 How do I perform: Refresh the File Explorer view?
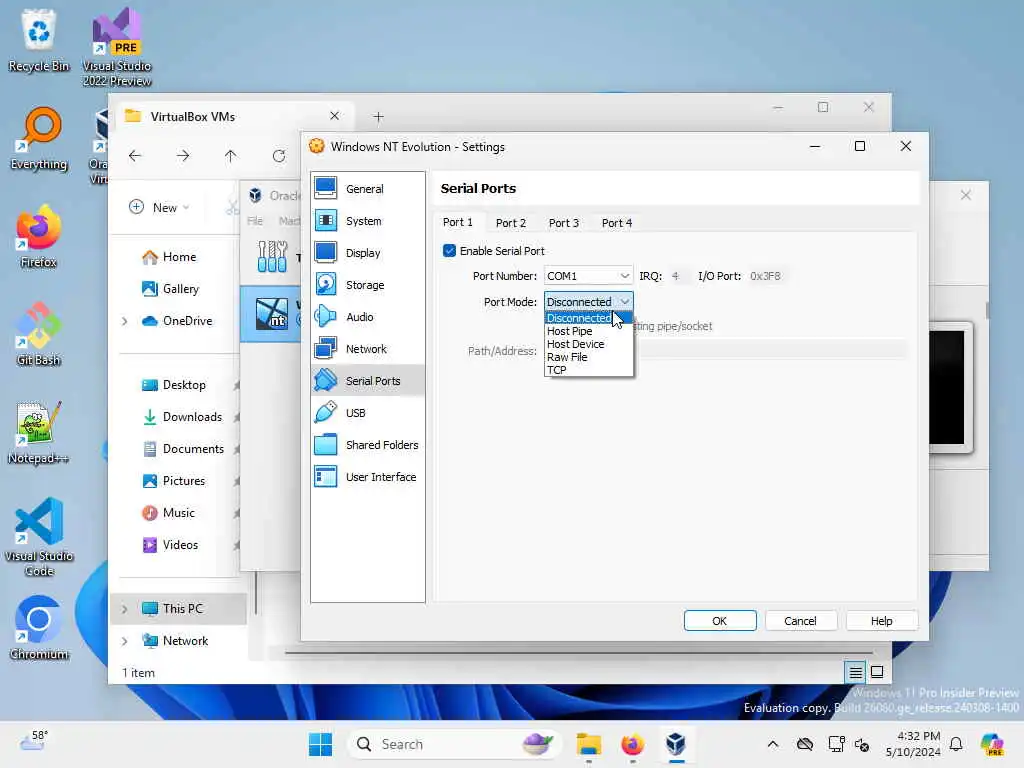(x=279, y=156)
